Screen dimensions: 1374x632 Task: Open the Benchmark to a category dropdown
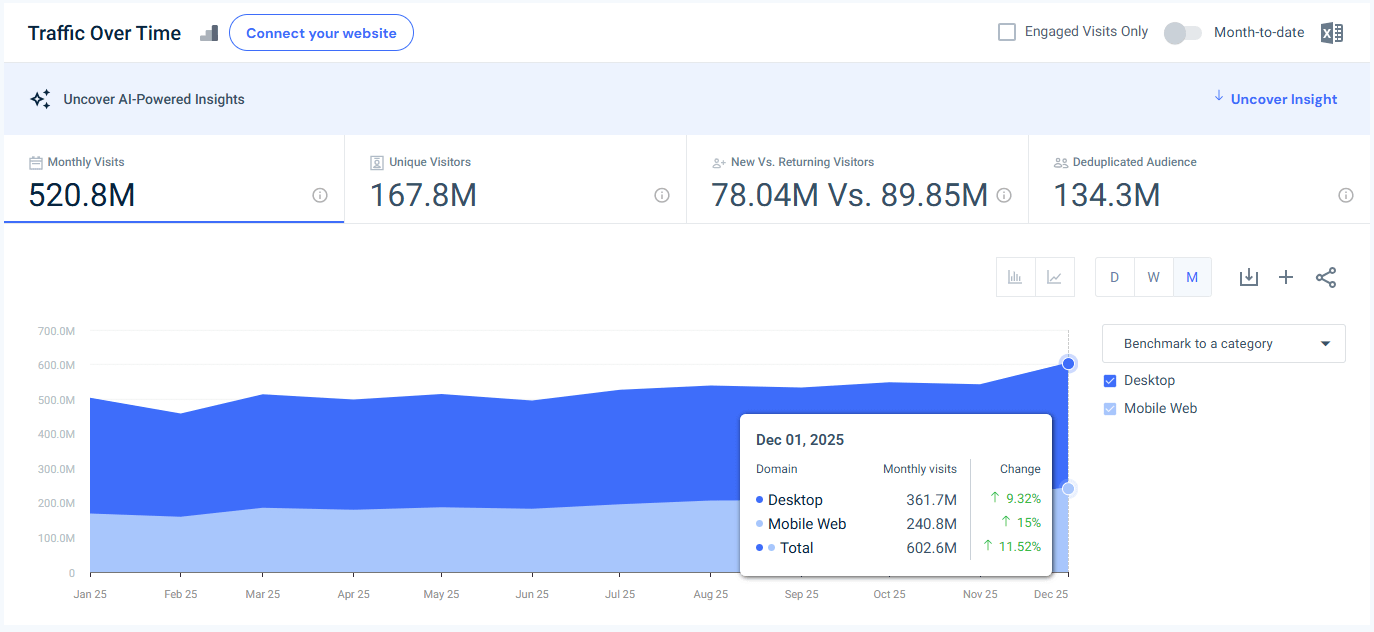click(x=1223, y=343)
